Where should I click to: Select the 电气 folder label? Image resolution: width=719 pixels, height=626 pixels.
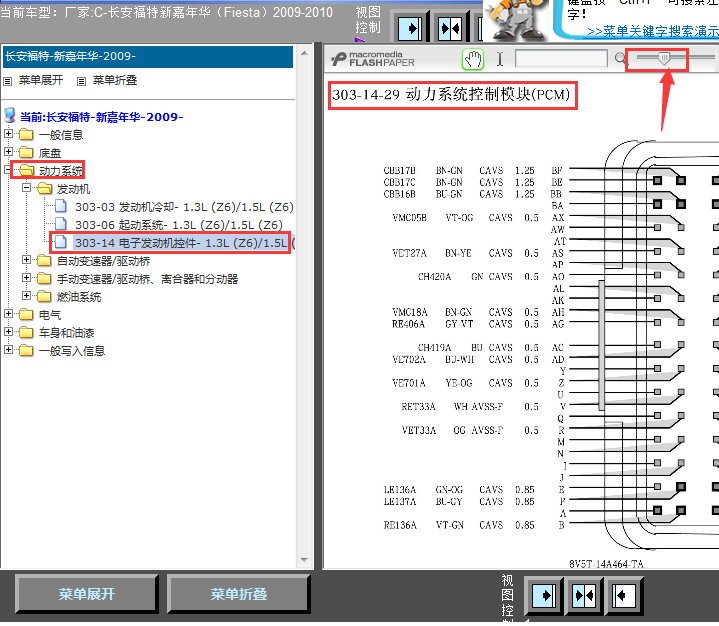pos(50,315)
